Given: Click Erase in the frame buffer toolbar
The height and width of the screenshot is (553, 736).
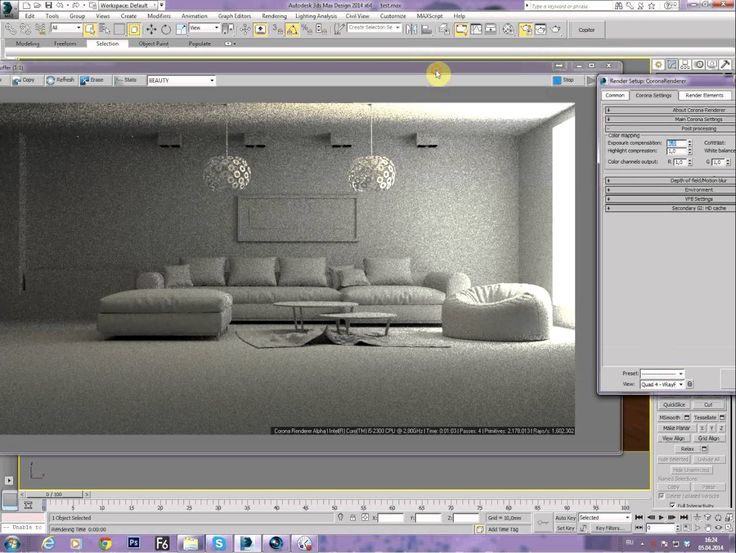Looking at the screenshot, I should click(92, 80).
